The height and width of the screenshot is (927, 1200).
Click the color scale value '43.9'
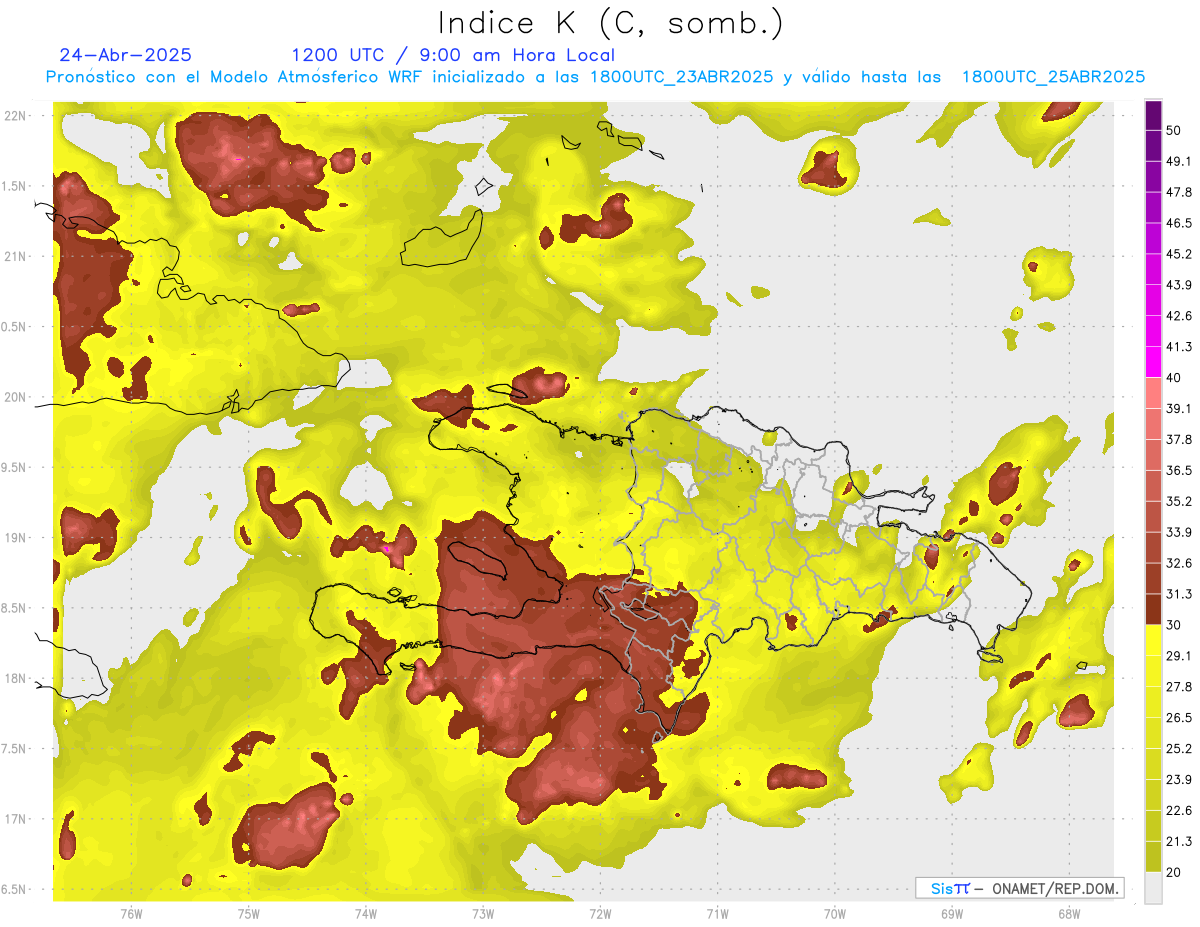point(1179,285)
